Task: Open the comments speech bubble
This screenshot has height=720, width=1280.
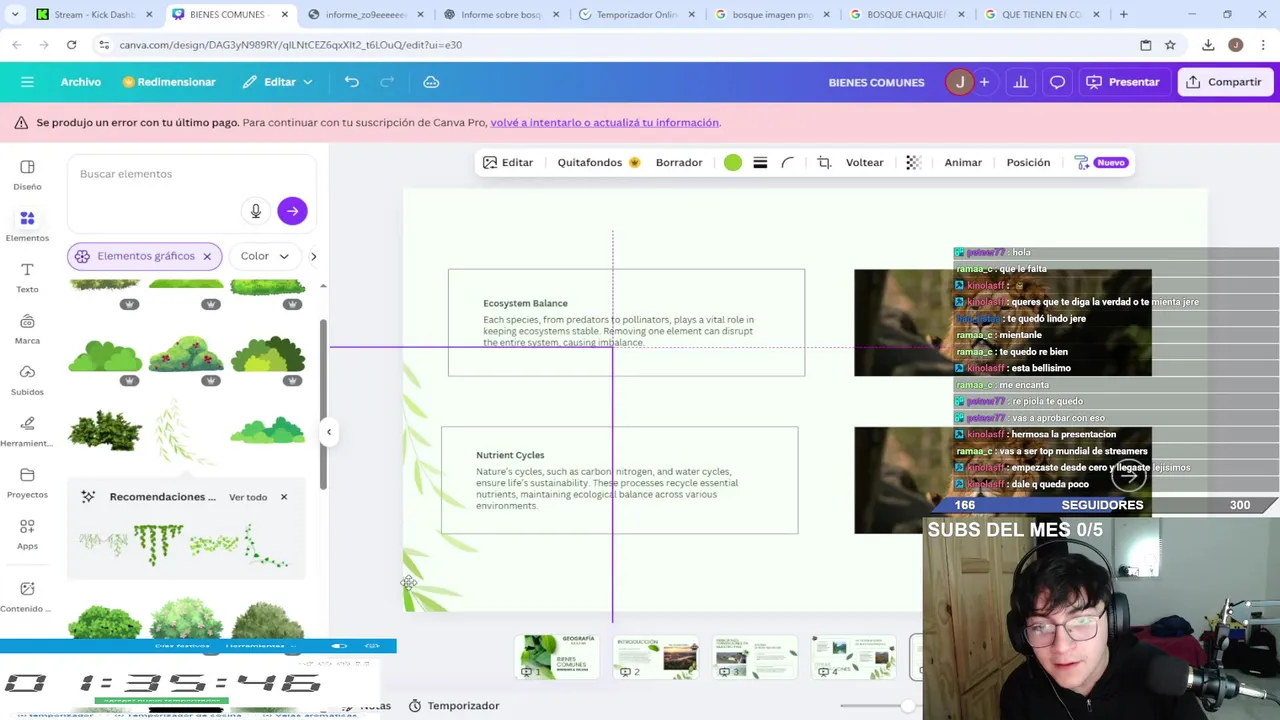Action: [x=1057, y=82]
